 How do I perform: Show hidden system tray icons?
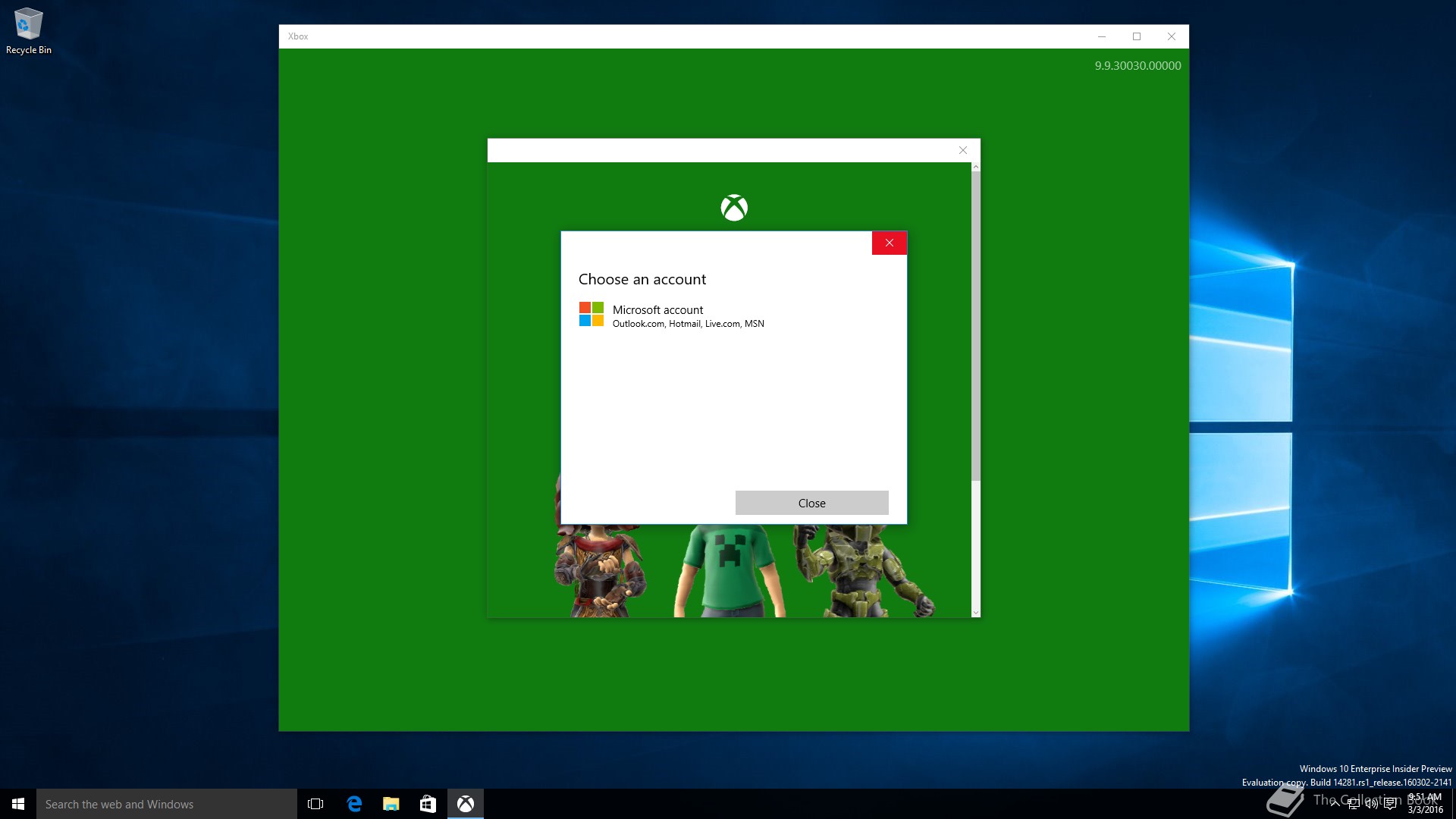click(x=1335, y=804)
